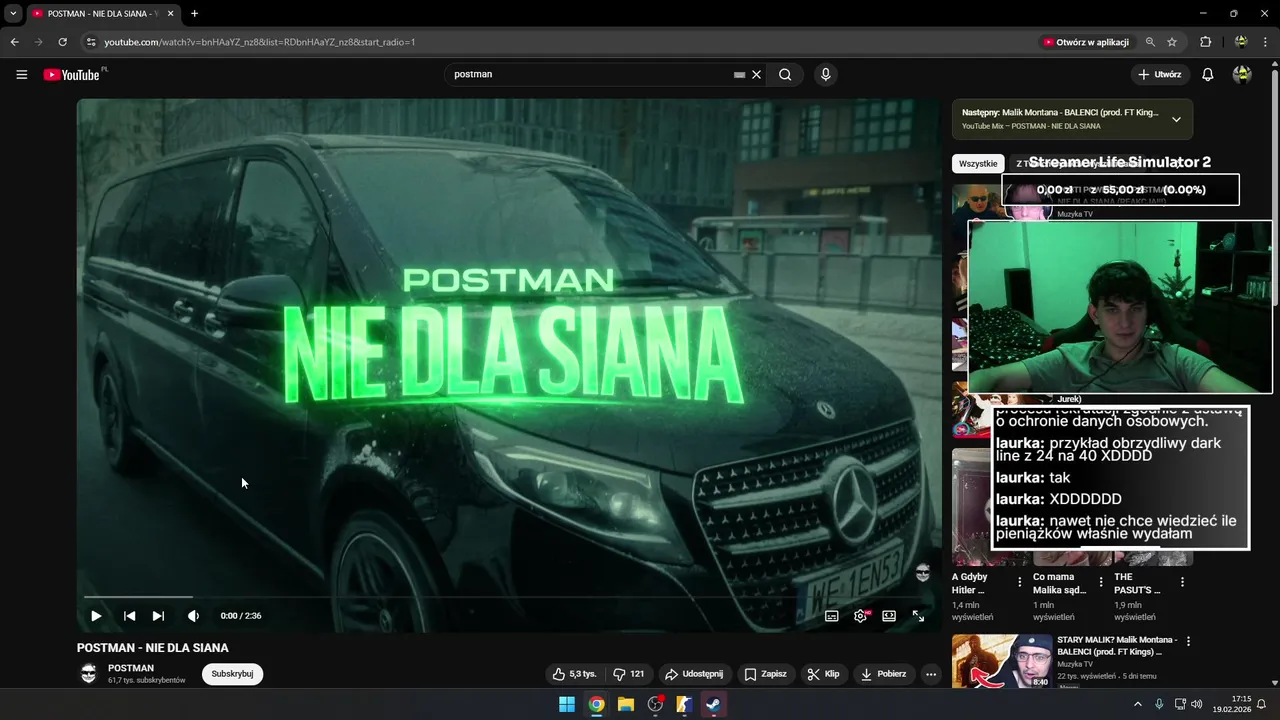Viewport: 1280px width, 720px height.
Task: Open Counter-Strike icon in taskbar
Action: pos(684,704)
